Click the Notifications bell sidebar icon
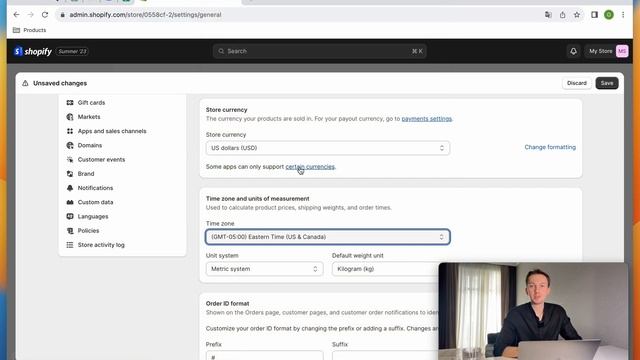640x360 pixels. 70,188
